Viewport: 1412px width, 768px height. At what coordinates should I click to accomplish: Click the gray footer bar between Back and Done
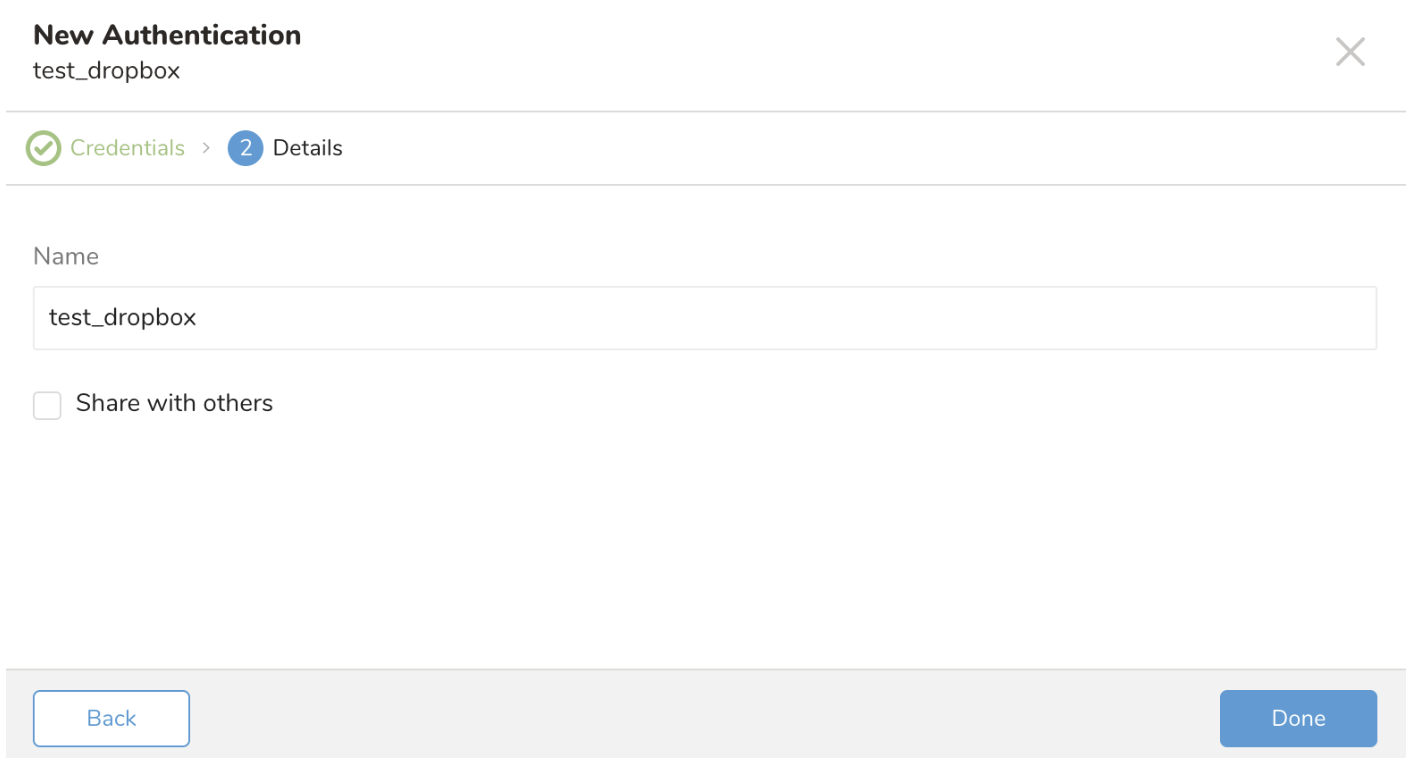coord(700,718)
